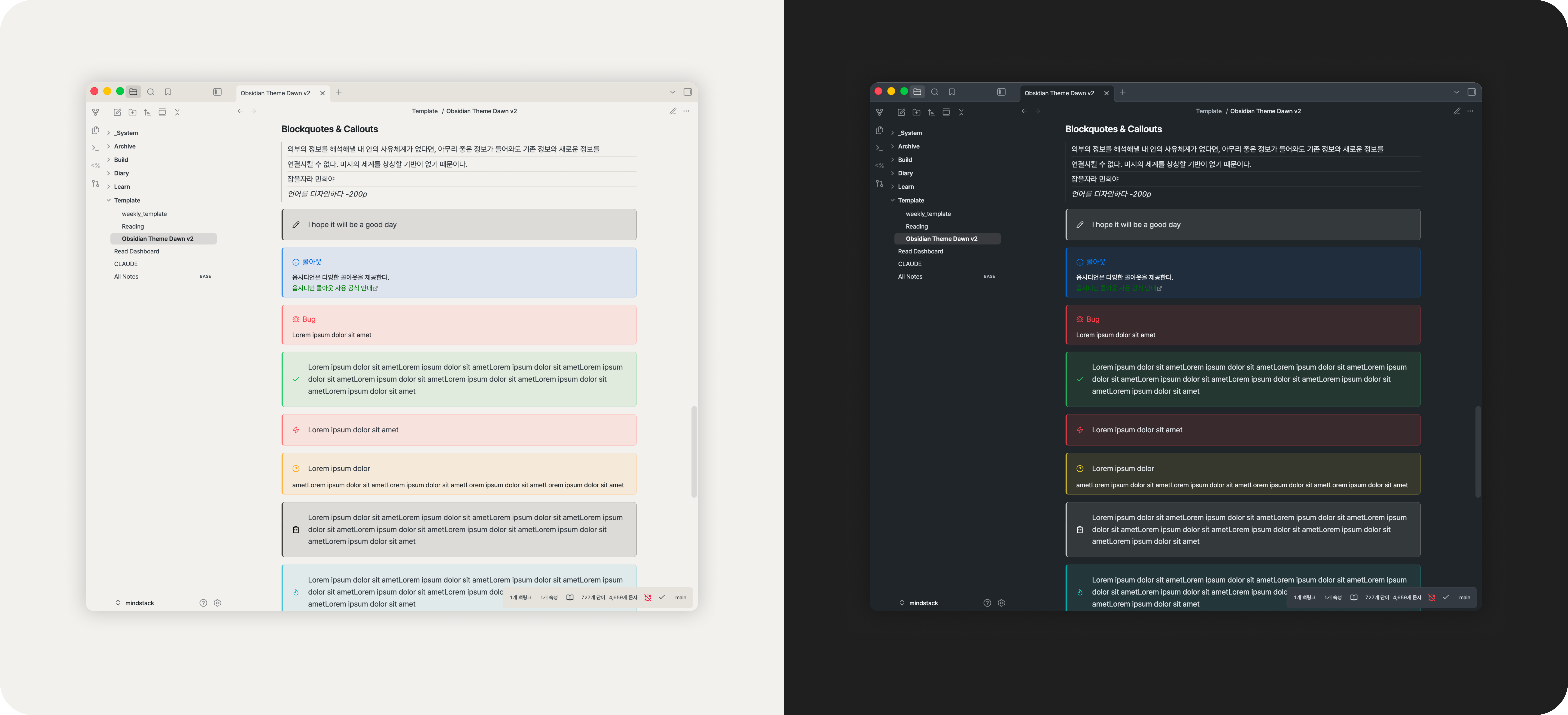
Task: Click the terminal ribbon icon in the light window
Action: click(96, 148)
